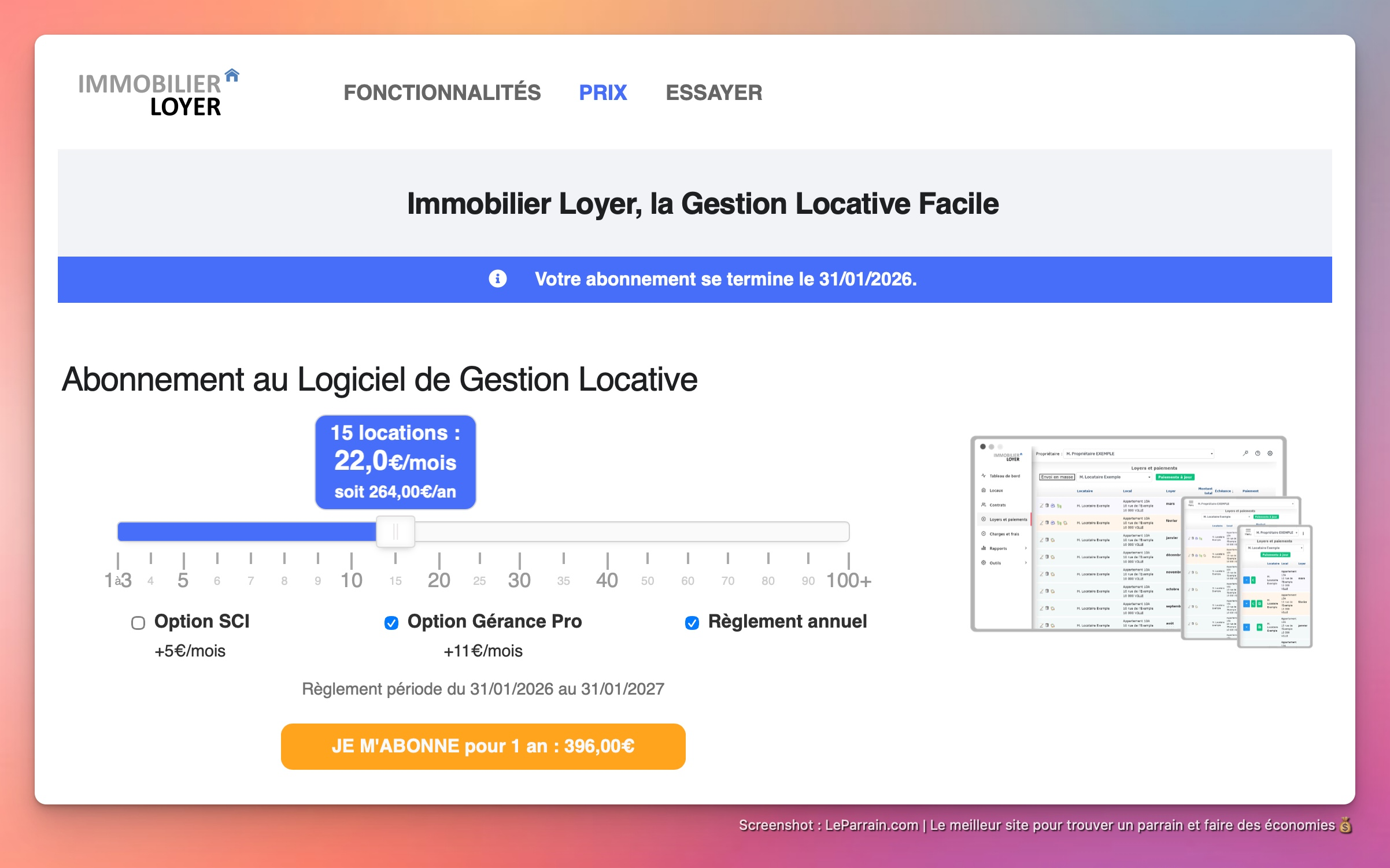Select the 100+ tick on the slider
This screenshot has height=868, width=1390.
848,580
